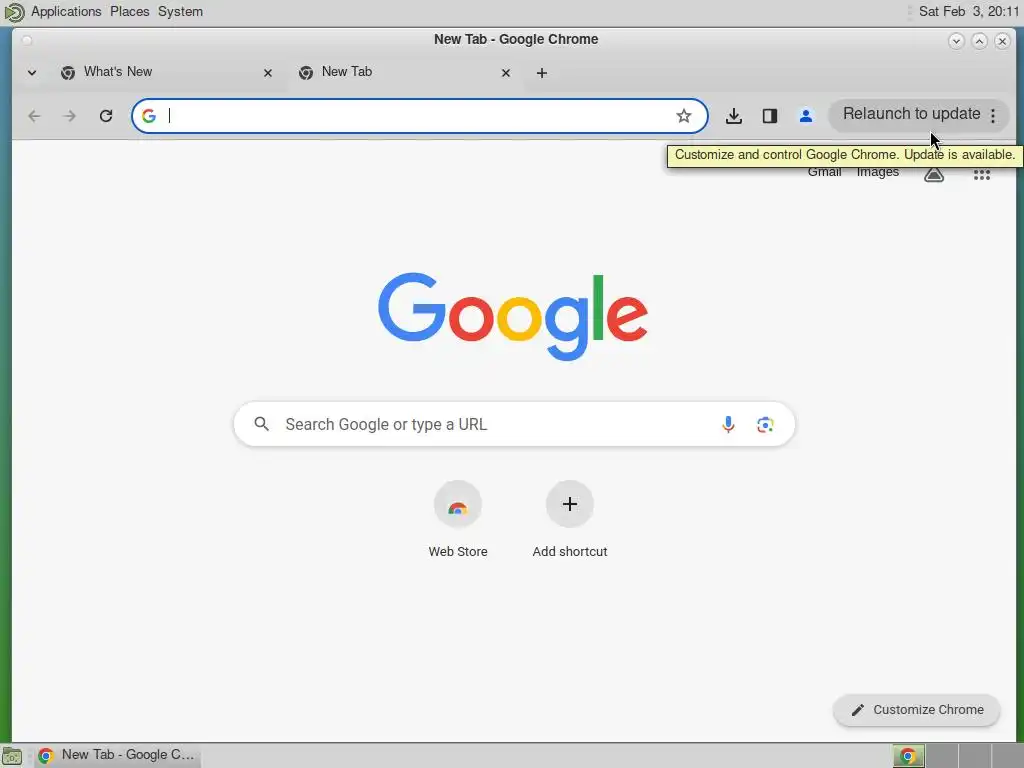Open a new tab with the plus button

coord(541,73)
